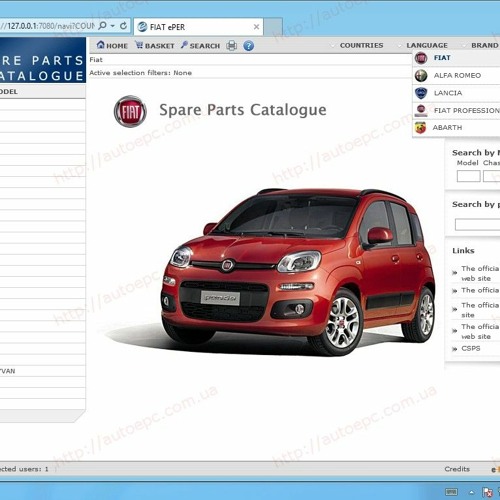Click the Fiat breadcrumb text

(x=96, y=60)
